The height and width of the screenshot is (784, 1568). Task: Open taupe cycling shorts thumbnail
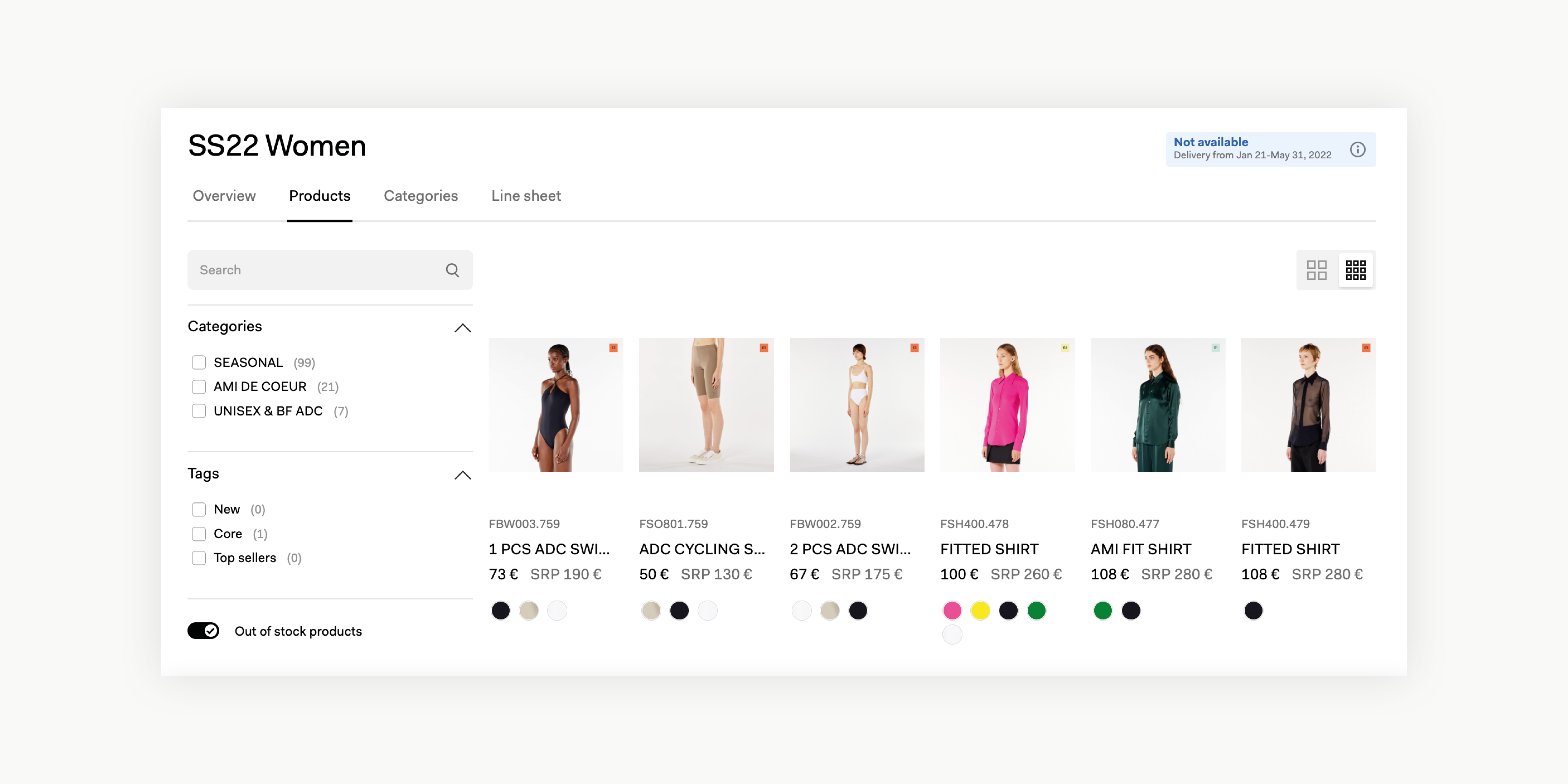click(x=706, y=405)
